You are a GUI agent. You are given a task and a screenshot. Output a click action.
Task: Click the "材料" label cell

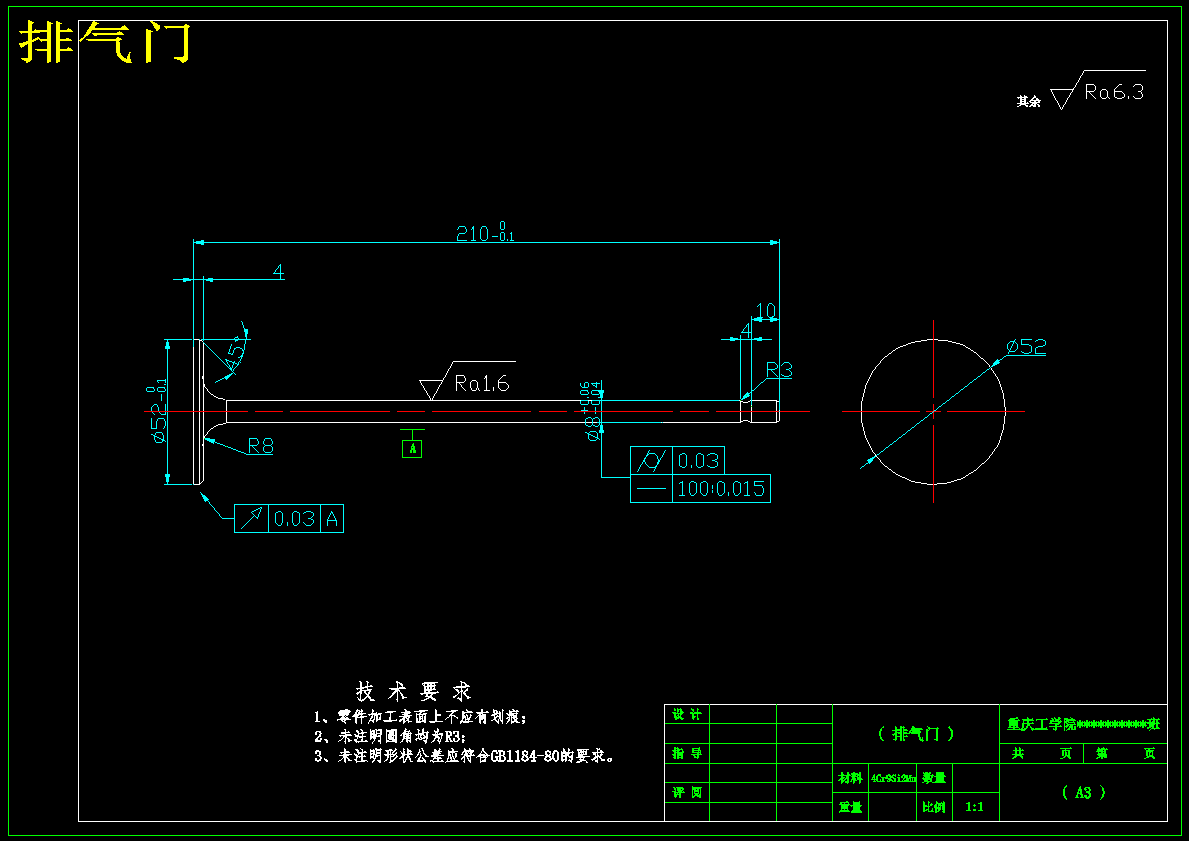click(850, 778)
